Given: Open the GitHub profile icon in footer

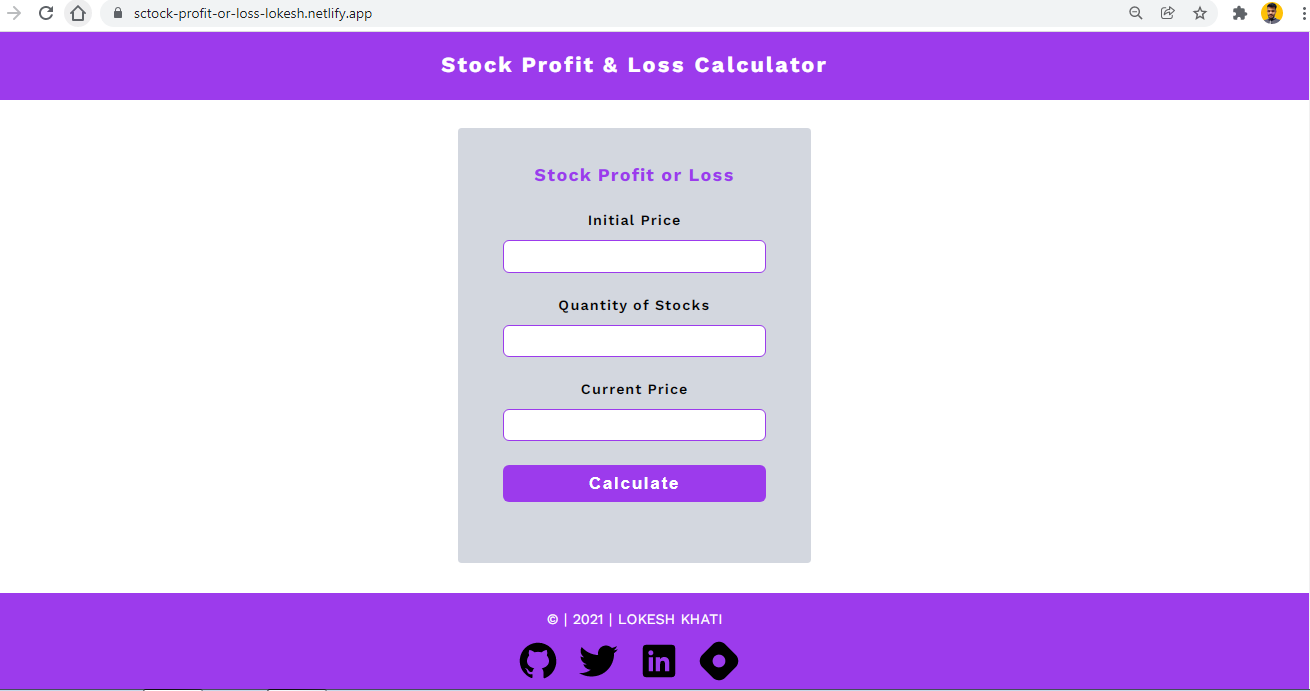Looking at the screenshot, I should 538,661.
